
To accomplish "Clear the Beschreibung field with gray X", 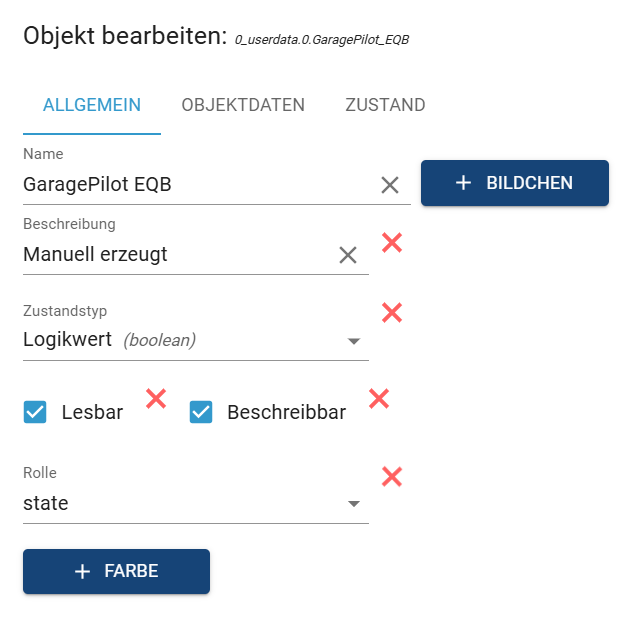I will [348, 255].
